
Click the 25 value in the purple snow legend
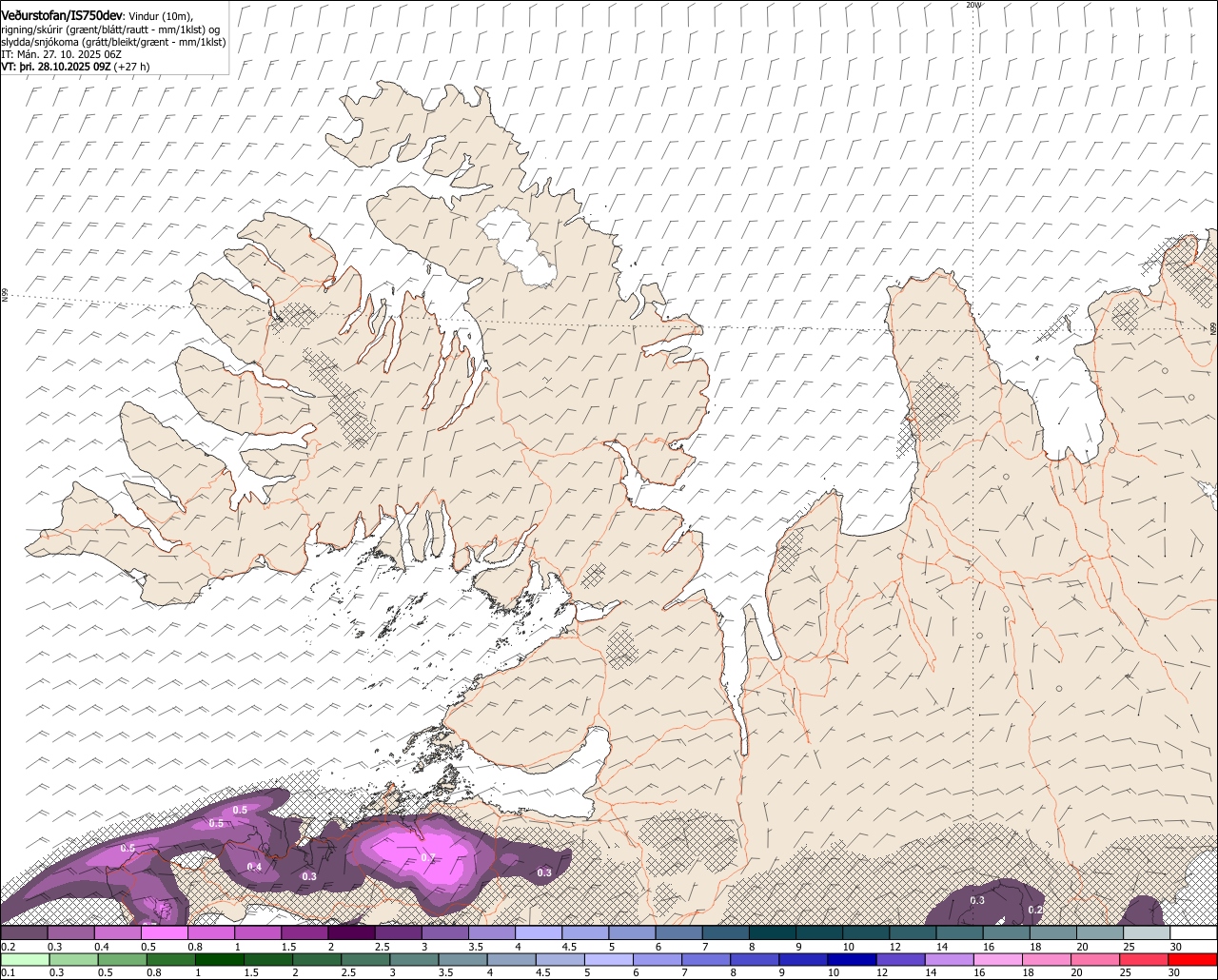pyautogui.click(x=1130, y=947)
